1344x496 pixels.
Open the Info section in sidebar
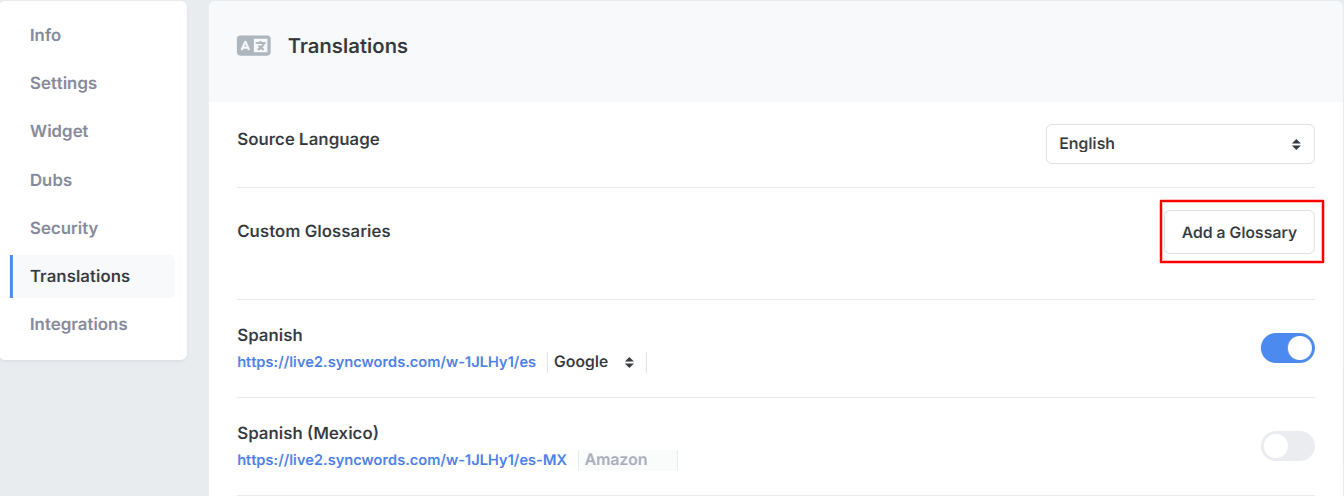point(45,35)
